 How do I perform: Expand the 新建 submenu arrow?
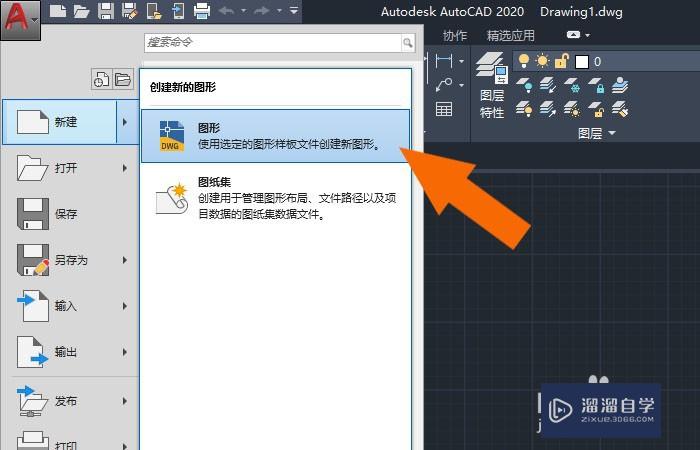tap(125, 122)
